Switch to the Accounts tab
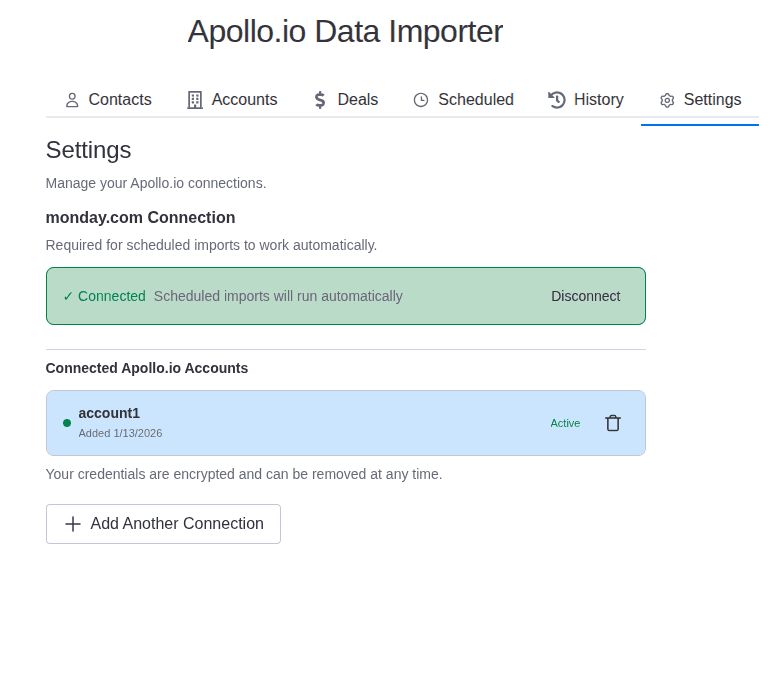Viewport: 782px width, 697px height. (x=232, y=100)
